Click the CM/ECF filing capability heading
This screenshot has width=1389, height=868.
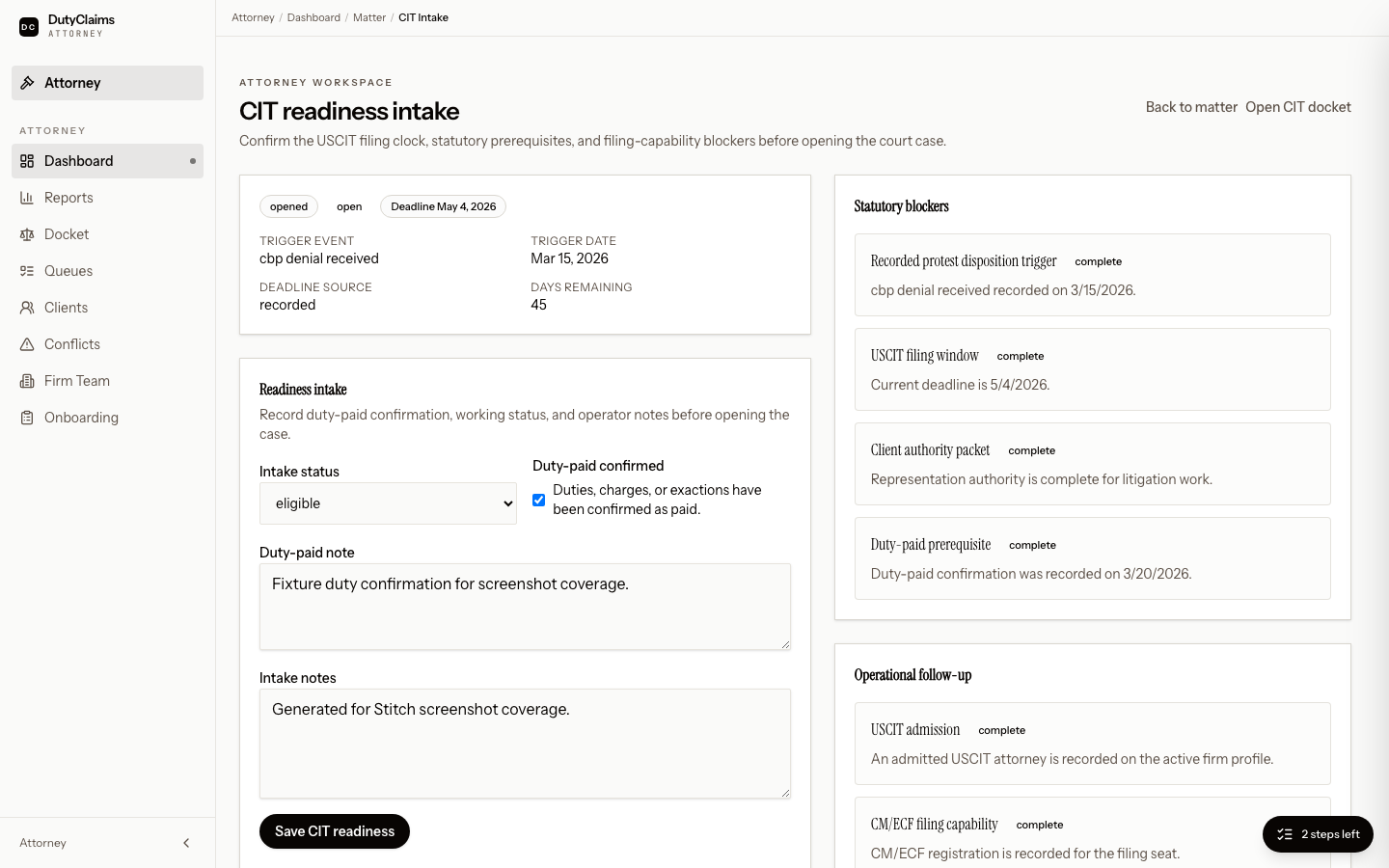click(935, 825)
